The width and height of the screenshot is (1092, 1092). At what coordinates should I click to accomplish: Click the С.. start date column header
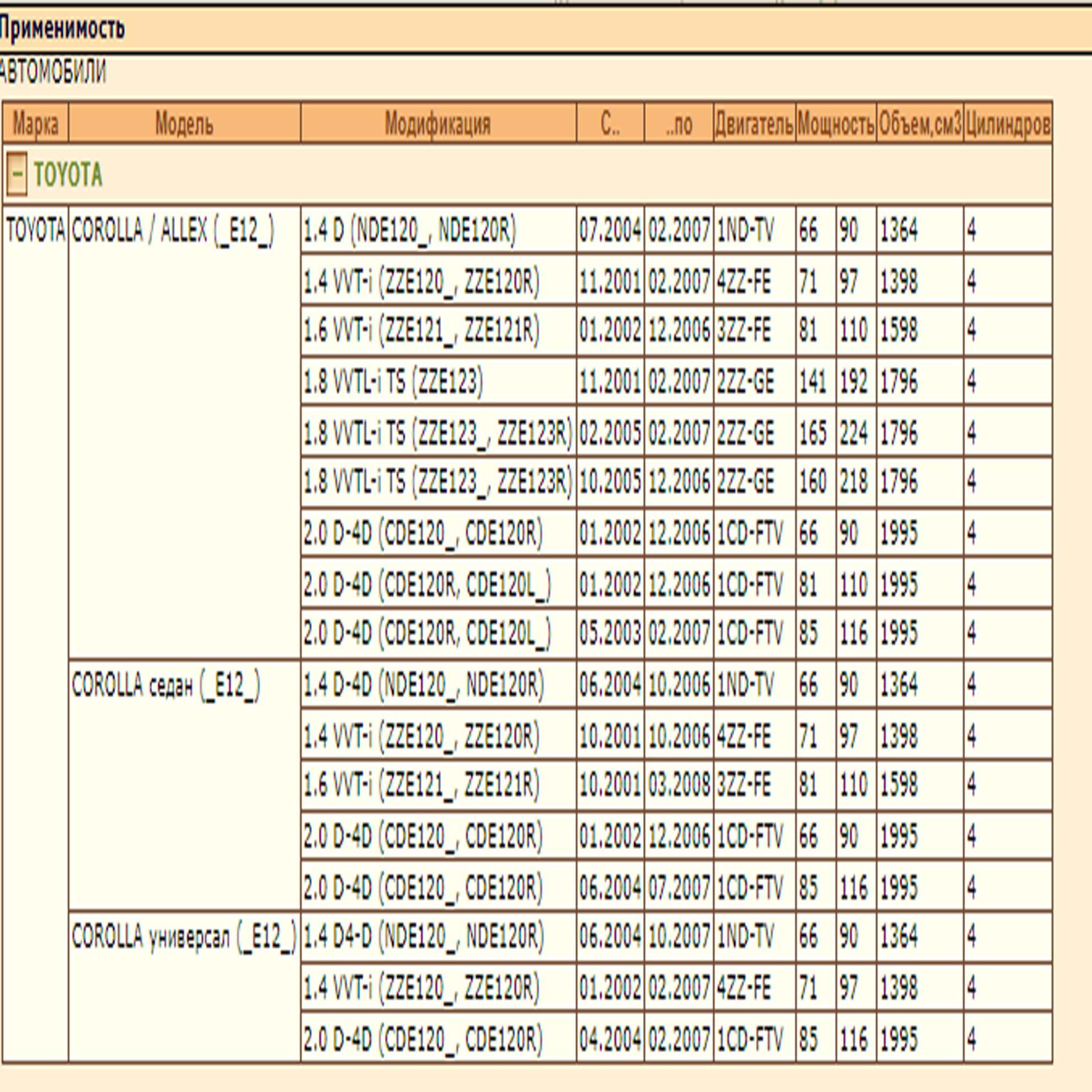coord(610,123)
